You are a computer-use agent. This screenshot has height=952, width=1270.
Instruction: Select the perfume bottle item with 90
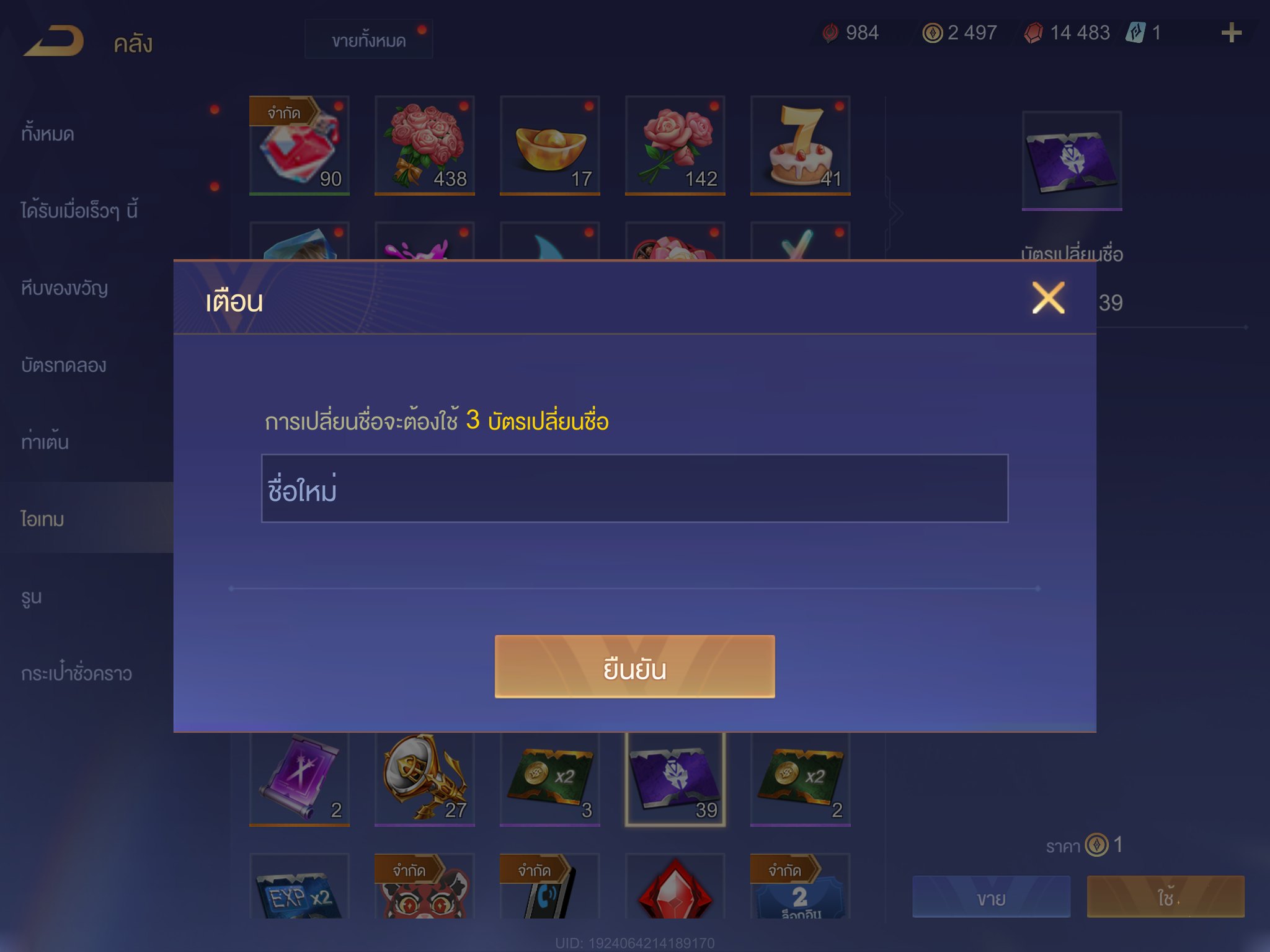coord(300,146)
